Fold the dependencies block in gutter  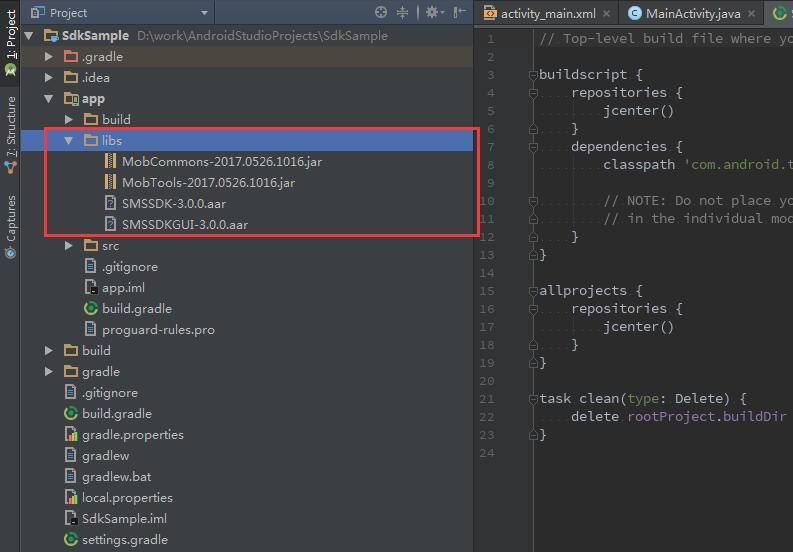[x=533, y=147]
